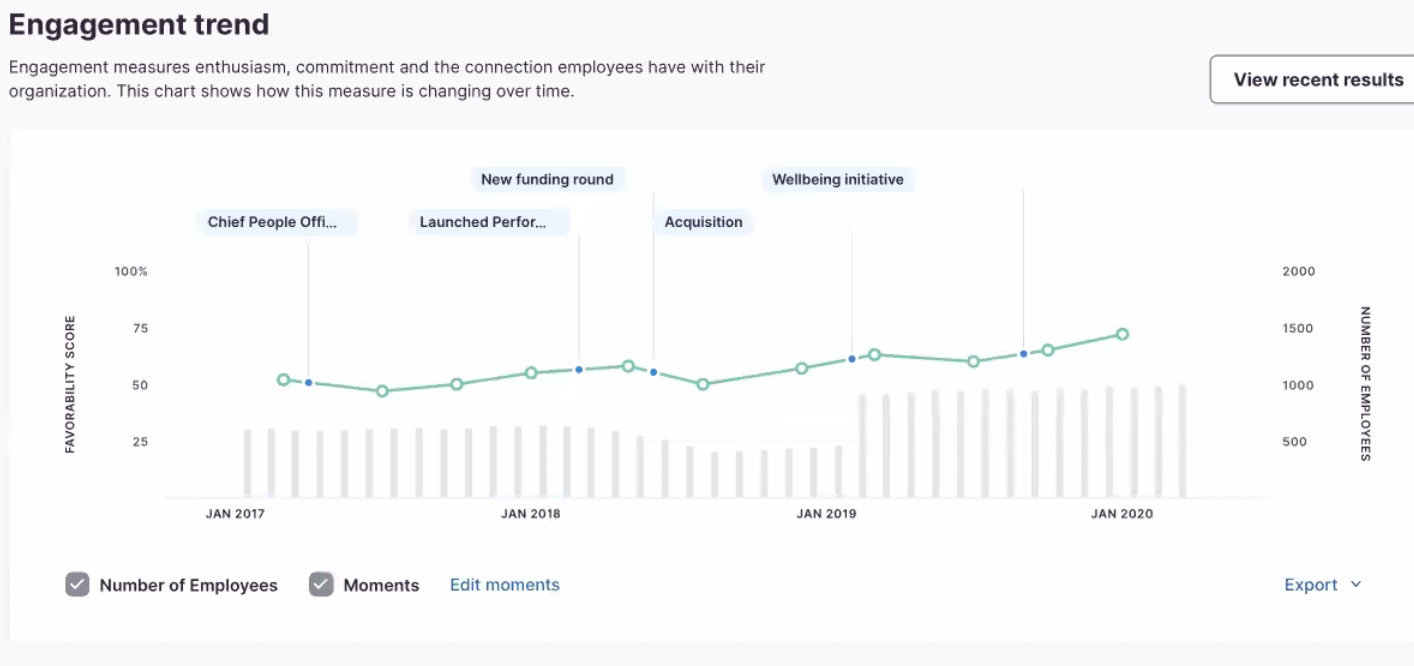Image resolution: width=1414 pixels, height=666 pixels.
Task: Select the Wellbeing initiative moment label
Action: point(838,180)
